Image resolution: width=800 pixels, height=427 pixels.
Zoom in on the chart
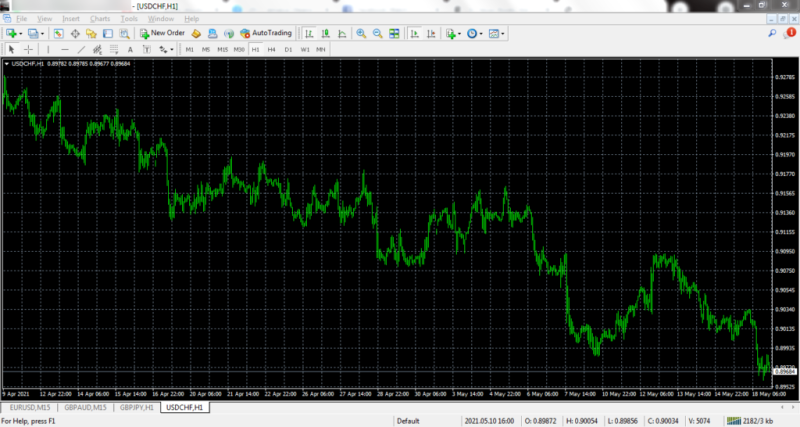pos(361,33)
